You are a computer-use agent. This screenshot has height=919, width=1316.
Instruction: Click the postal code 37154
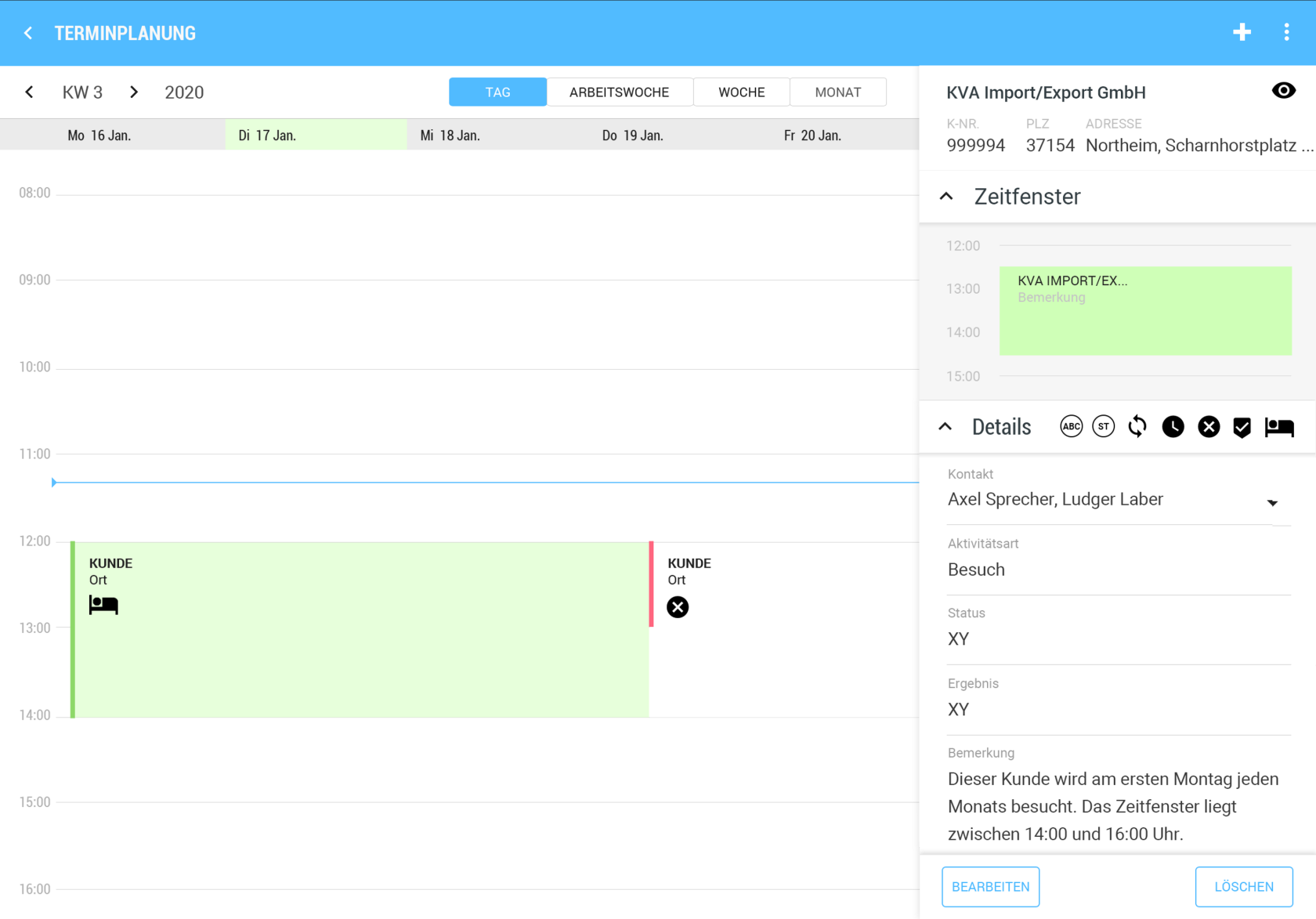[1050, 146]
